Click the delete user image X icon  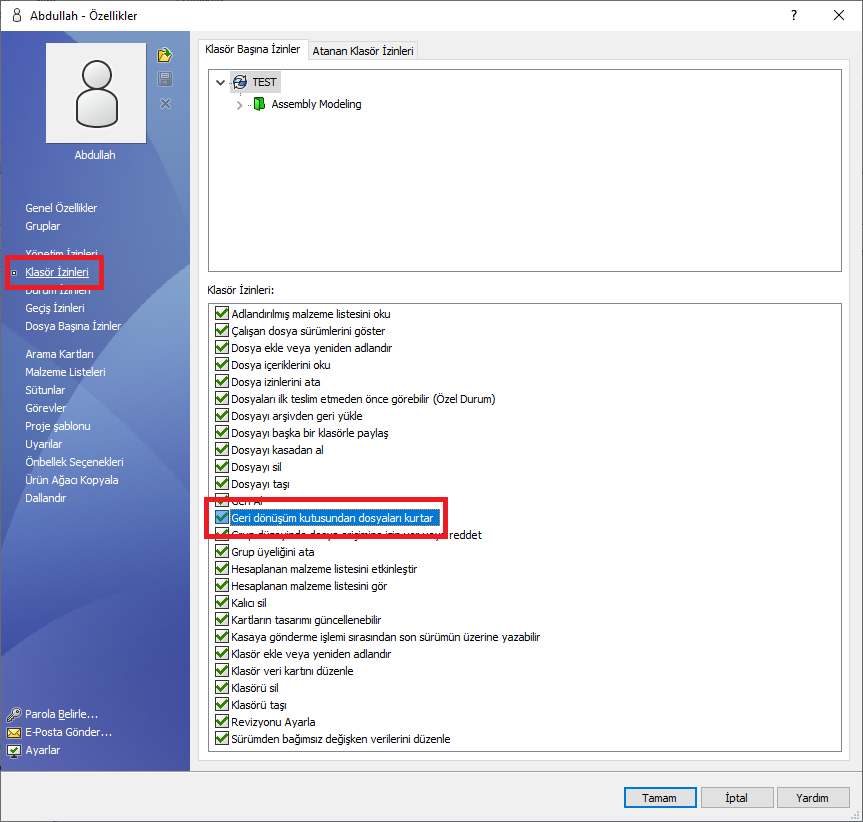(x=165, y=104)
